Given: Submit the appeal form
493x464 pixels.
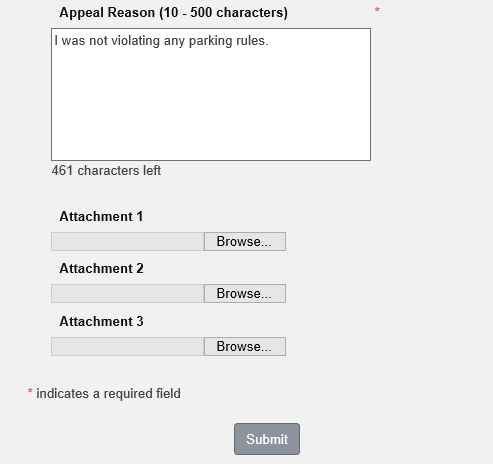Looking at the screenshot, I should click(267, 439).
